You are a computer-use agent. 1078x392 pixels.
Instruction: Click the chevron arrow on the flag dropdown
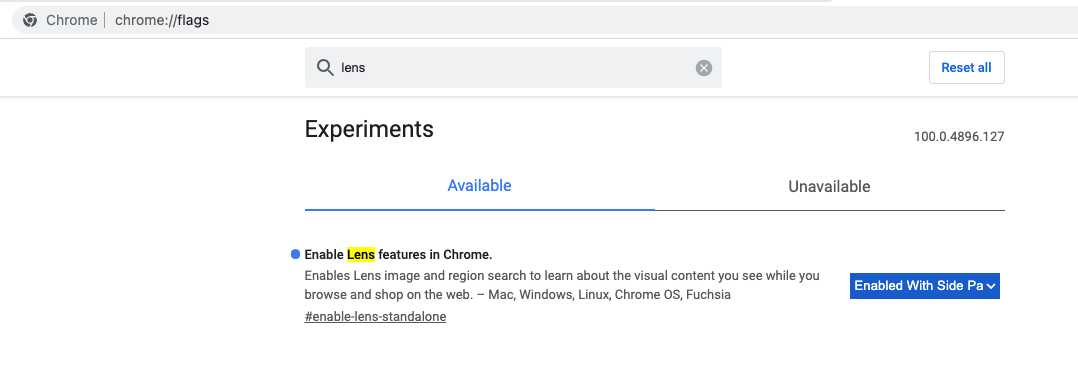point(991,286)
